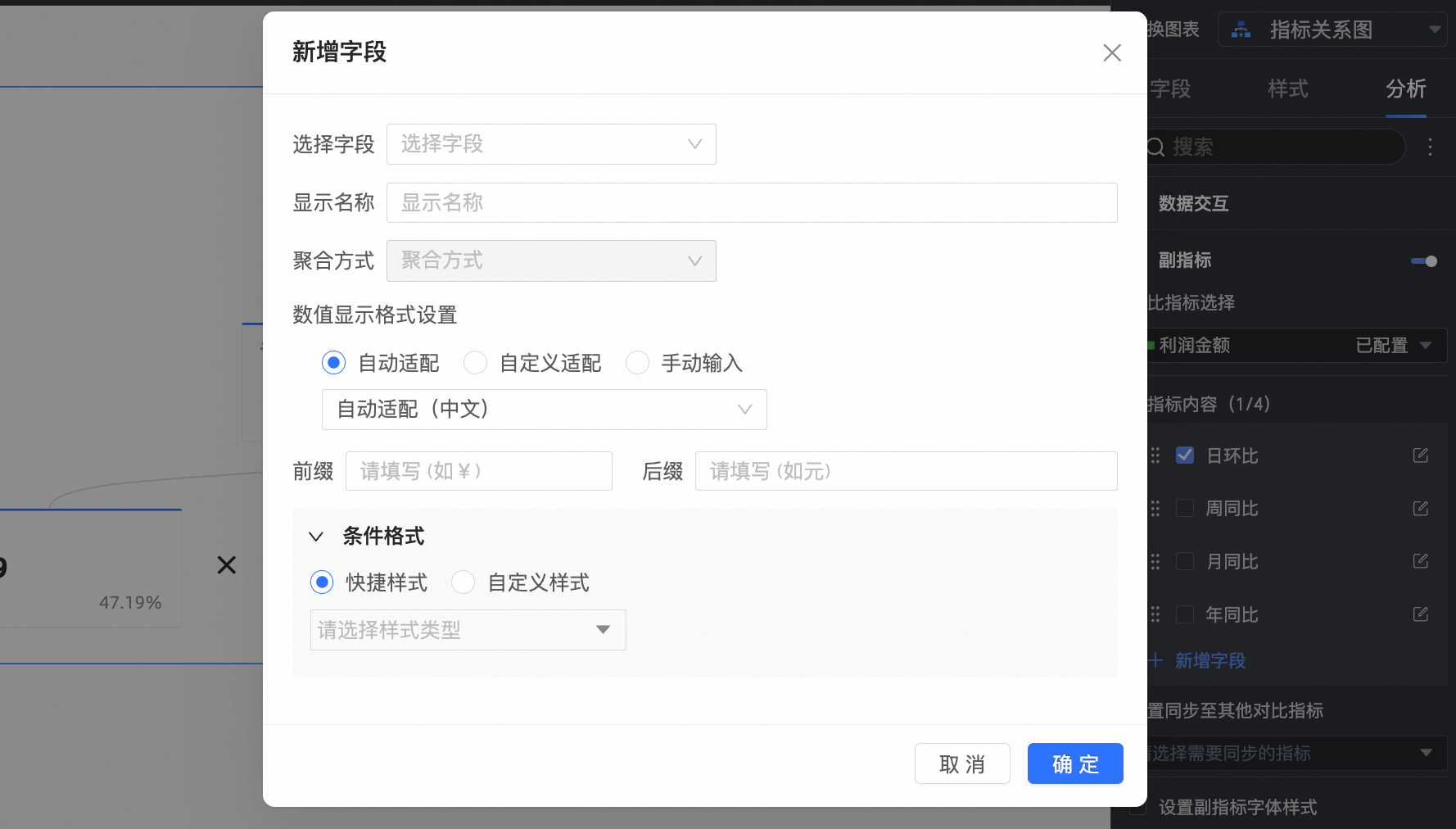This screenshot has height=829, width=1456.
Task: Switch to the 样式 tab
Action: 1287,89
